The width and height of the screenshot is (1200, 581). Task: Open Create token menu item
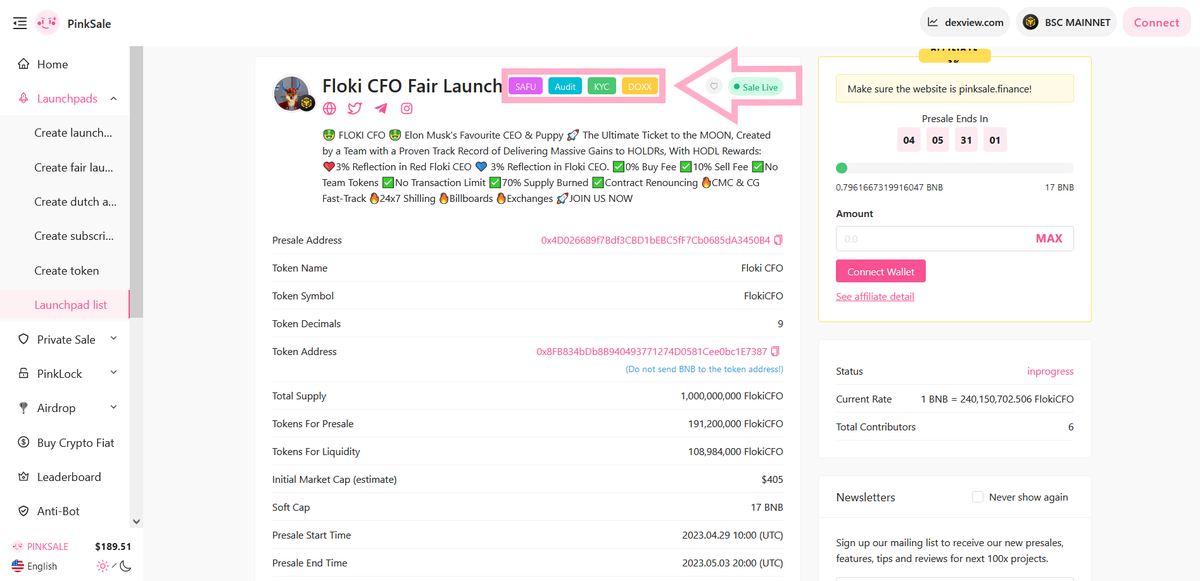tap(65, 271)
